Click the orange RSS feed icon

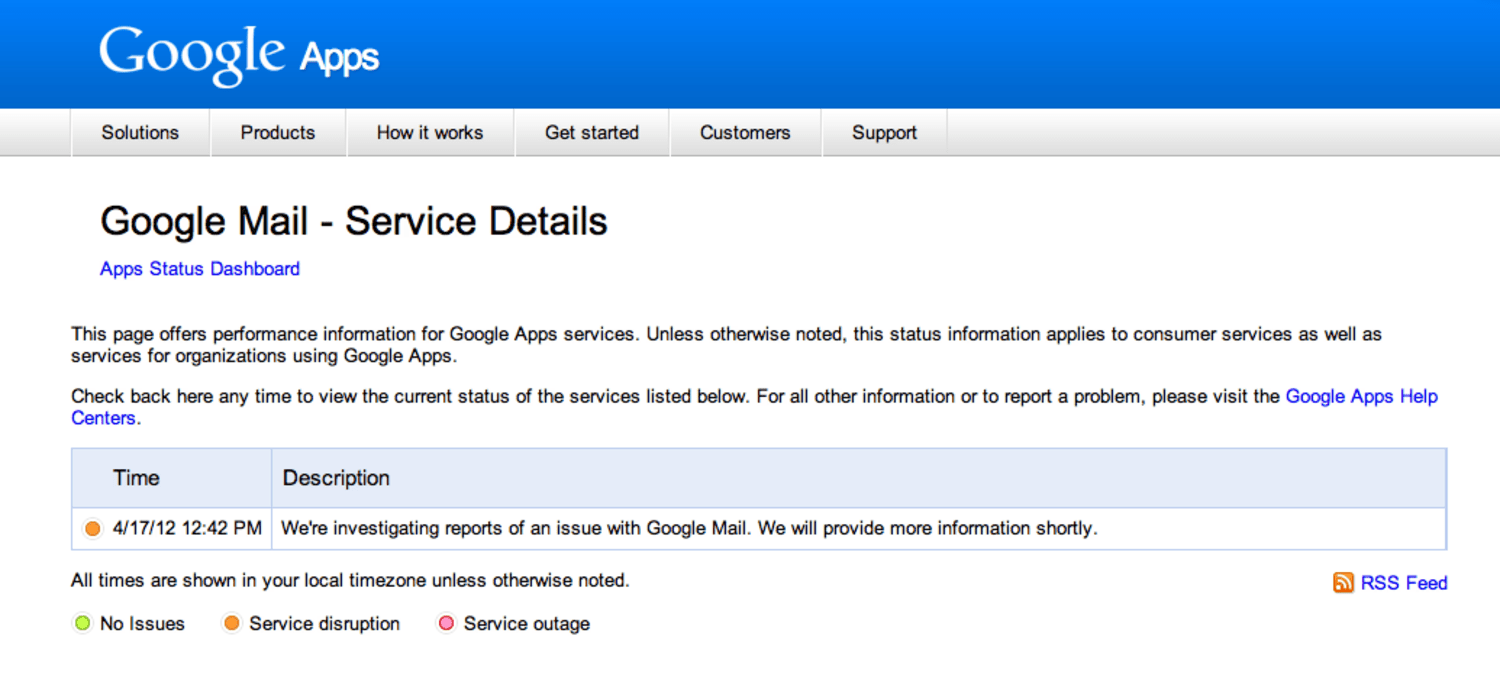point(1343,583)
